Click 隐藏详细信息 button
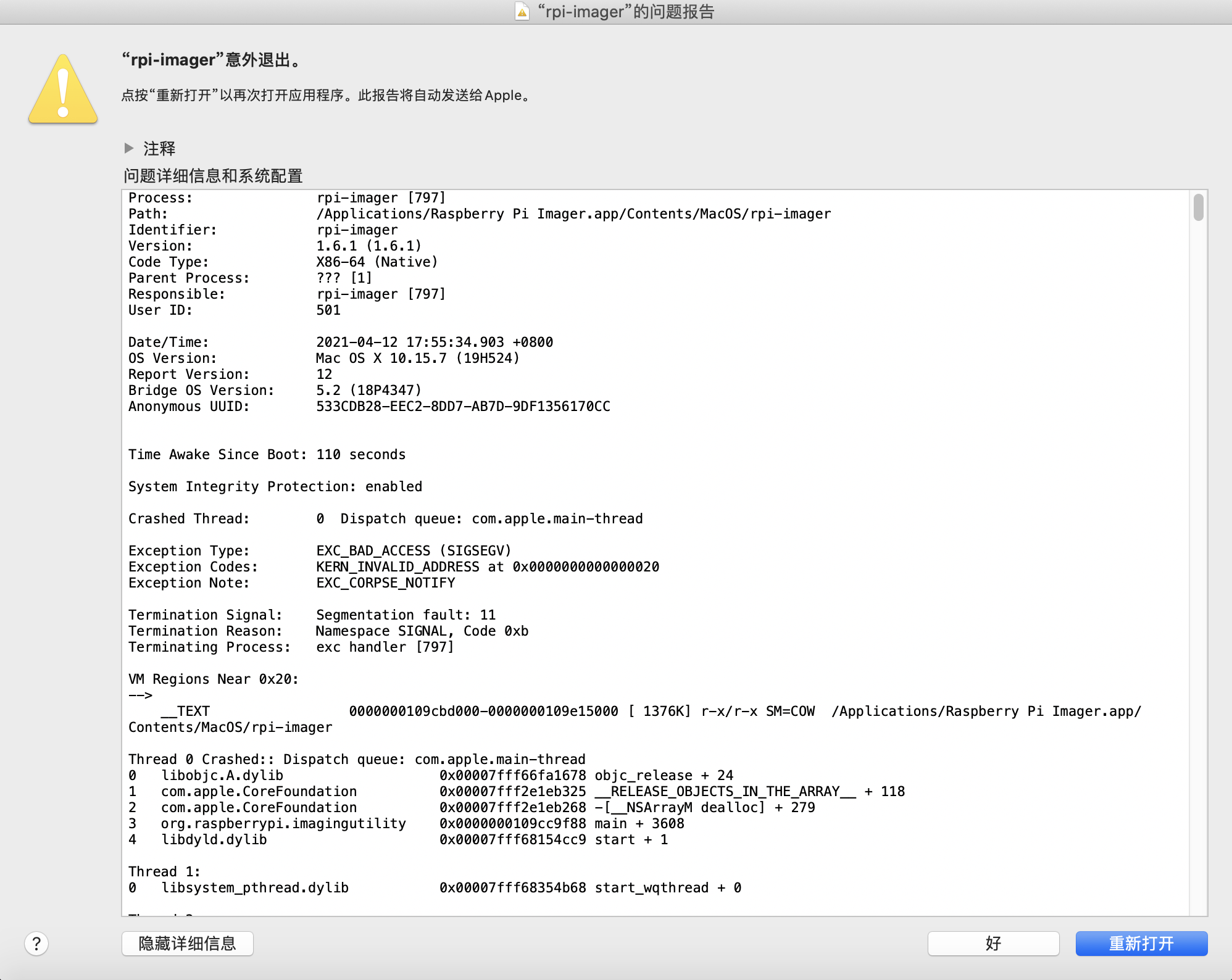This screenshot has width=1232, height=980. [x=188, y=943]
